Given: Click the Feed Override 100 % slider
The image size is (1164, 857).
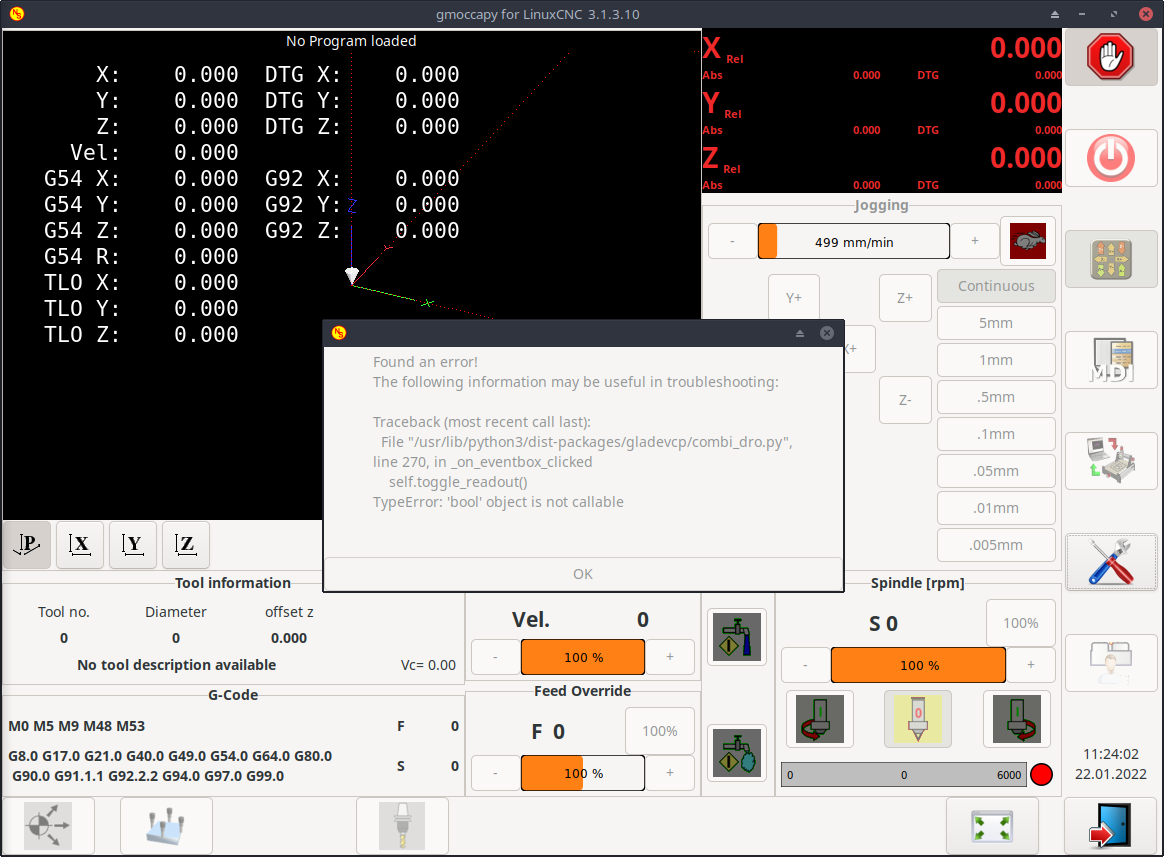Looking at the screenshot, I should [583, 773].
